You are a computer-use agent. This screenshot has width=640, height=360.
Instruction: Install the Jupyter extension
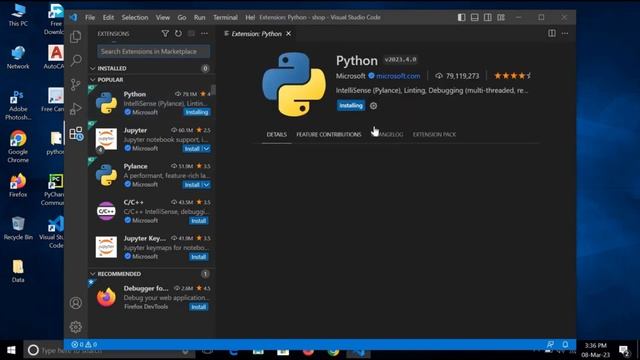[192, 149]
